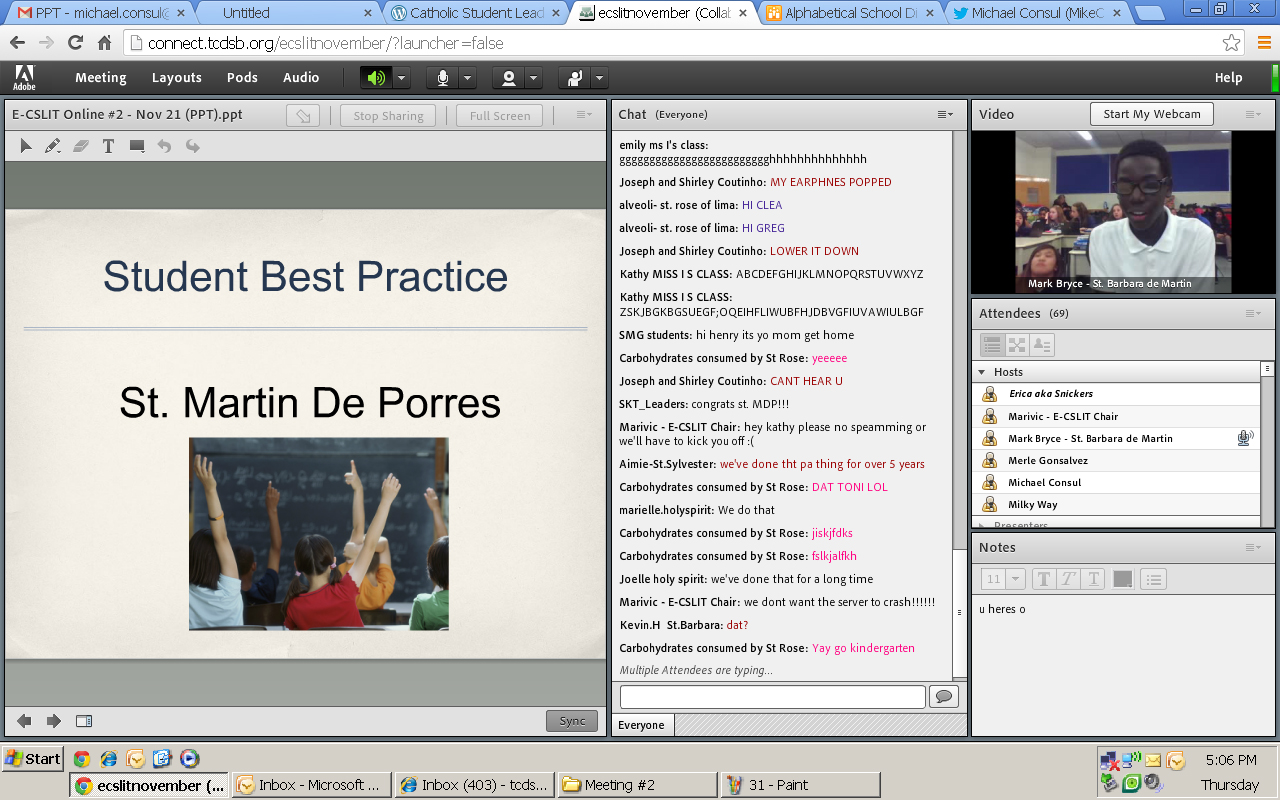Open the Meeting menu

[x=100, y=78]
